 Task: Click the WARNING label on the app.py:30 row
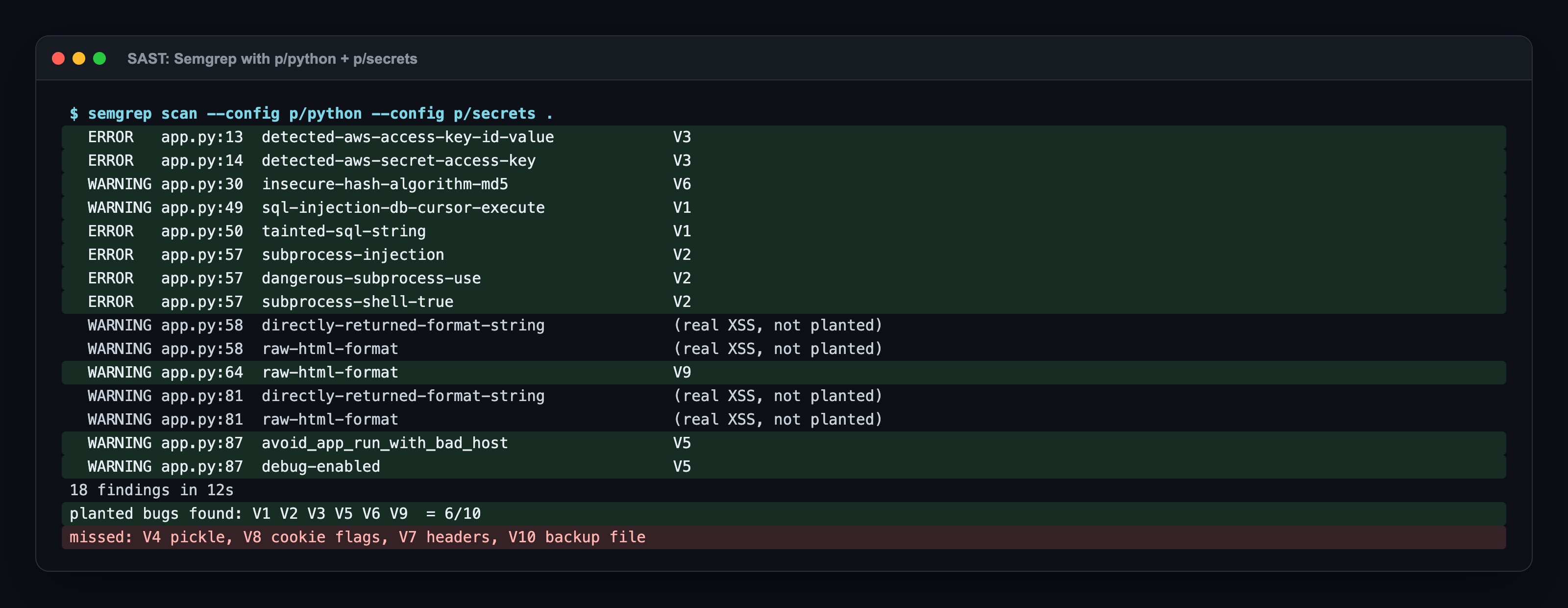click(x=119, y=184)
